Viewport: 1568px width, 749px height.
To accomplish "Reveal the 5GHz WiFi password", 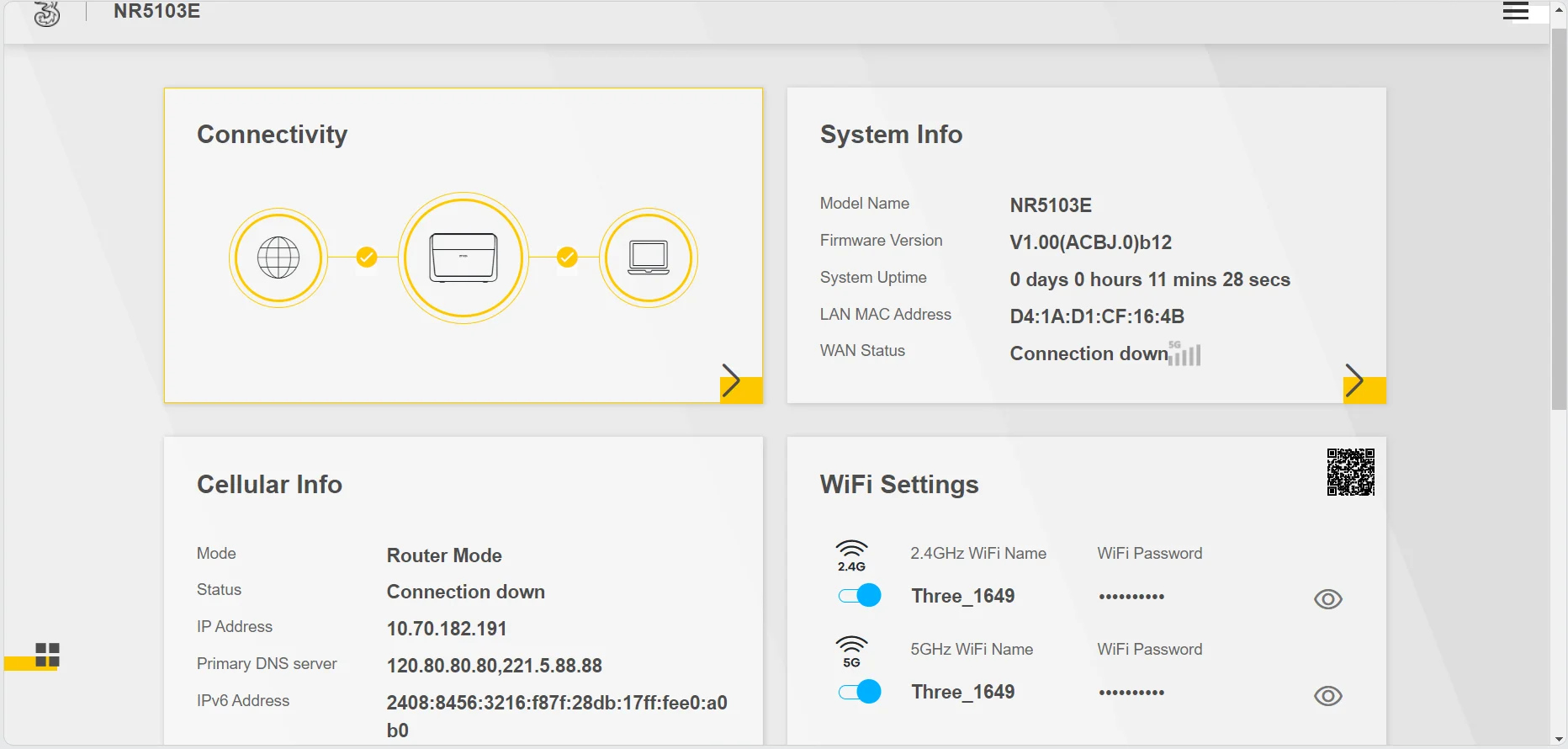I will point(1328,696).
